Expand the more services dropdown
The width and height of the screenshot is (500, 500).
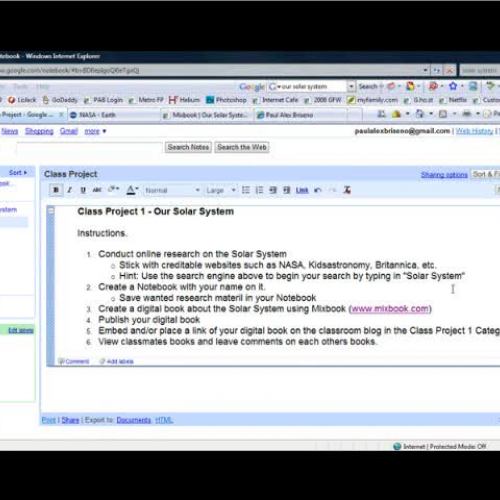95,131
